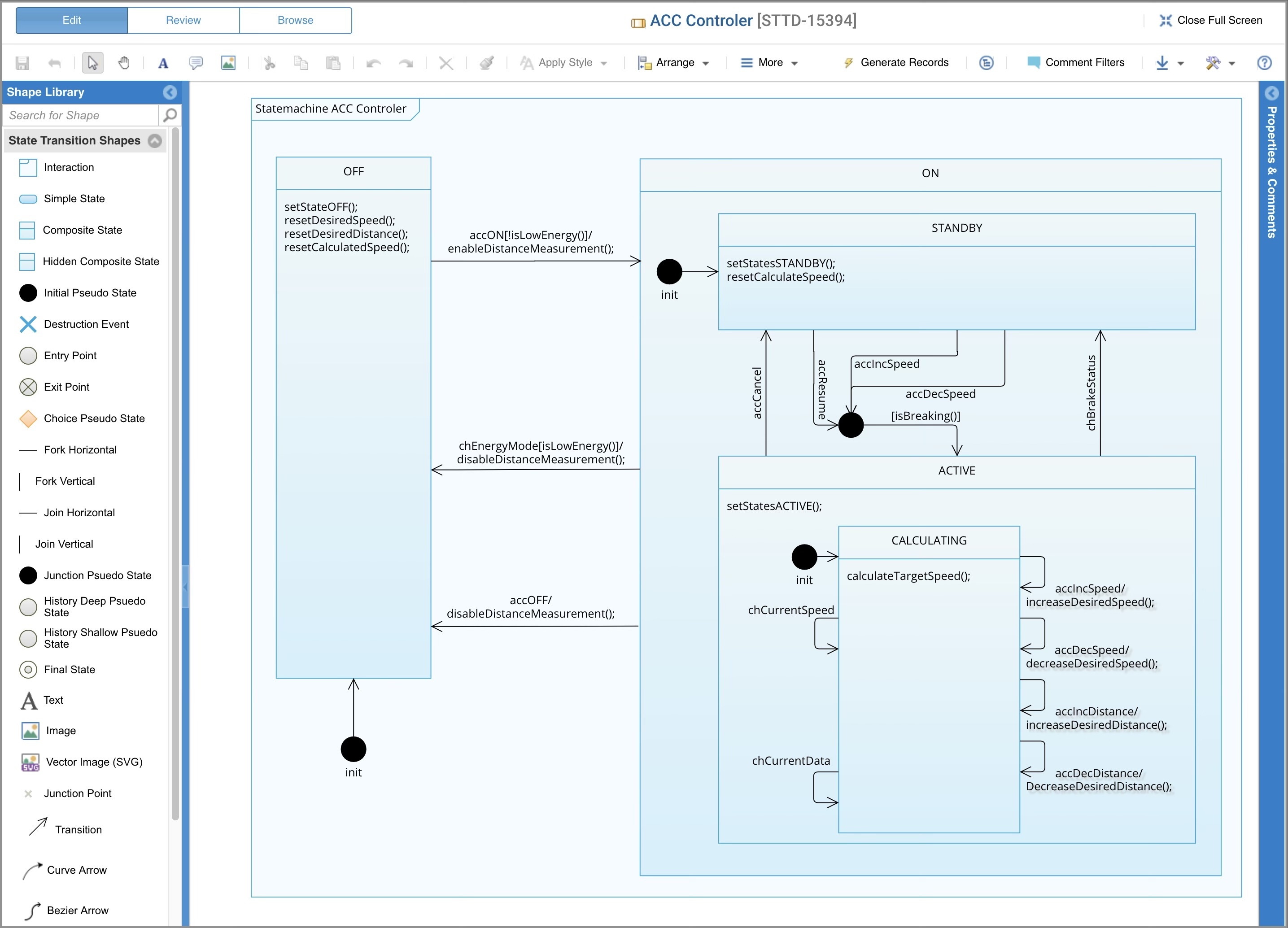Open the help question mark icon

tap(1264, 62)
